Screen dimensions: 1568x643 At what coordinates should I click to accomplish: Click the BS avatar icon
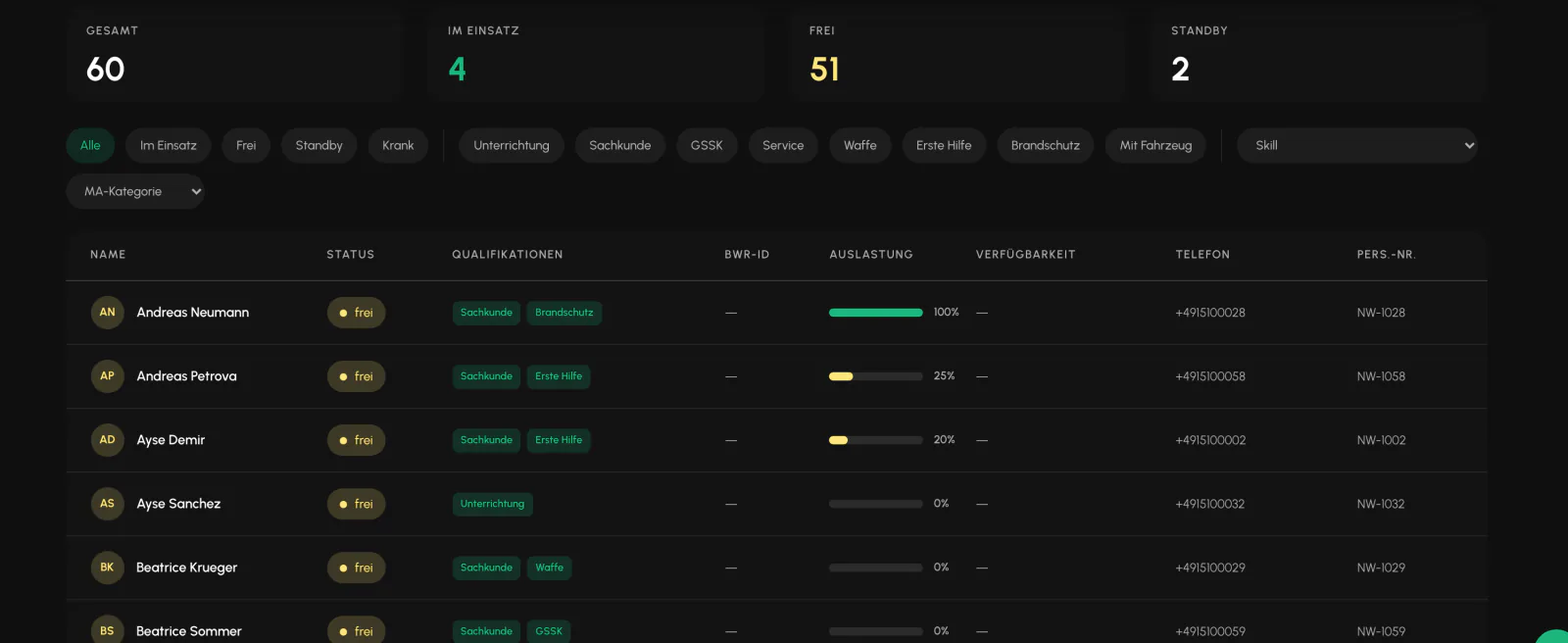point(108,631)
